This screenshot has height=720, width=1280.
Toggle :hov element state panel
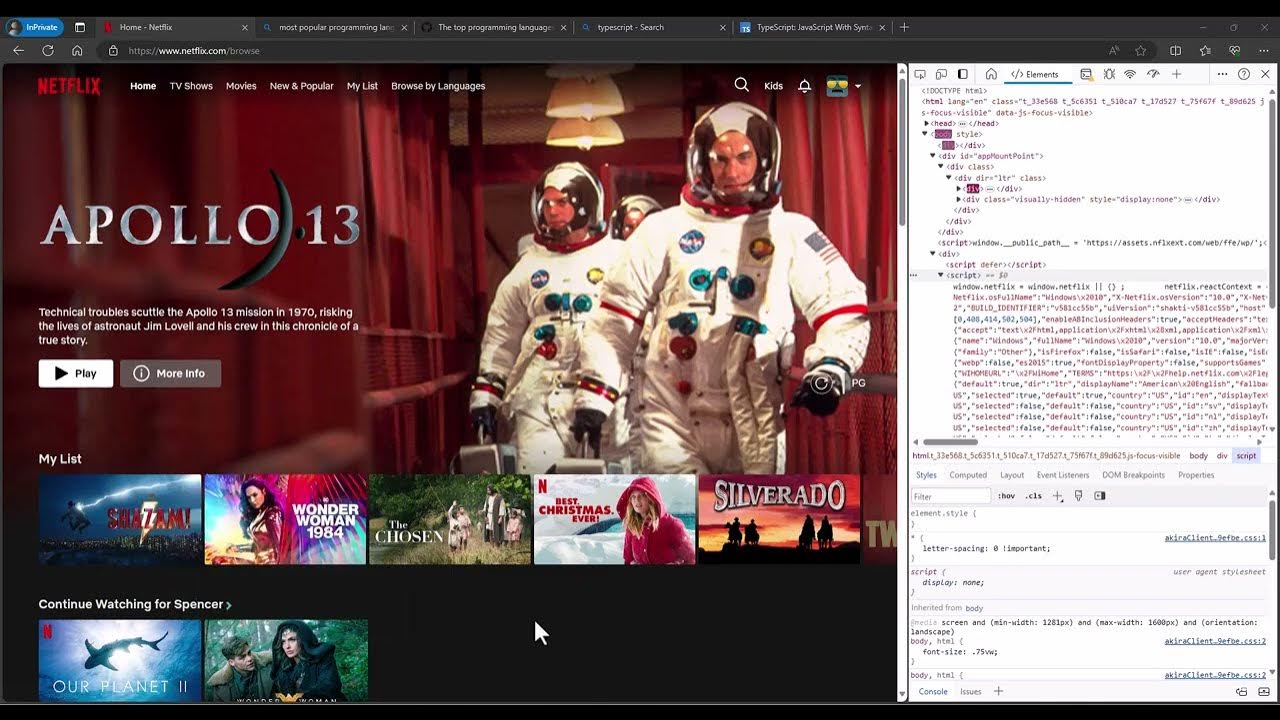pos(1006,496)
